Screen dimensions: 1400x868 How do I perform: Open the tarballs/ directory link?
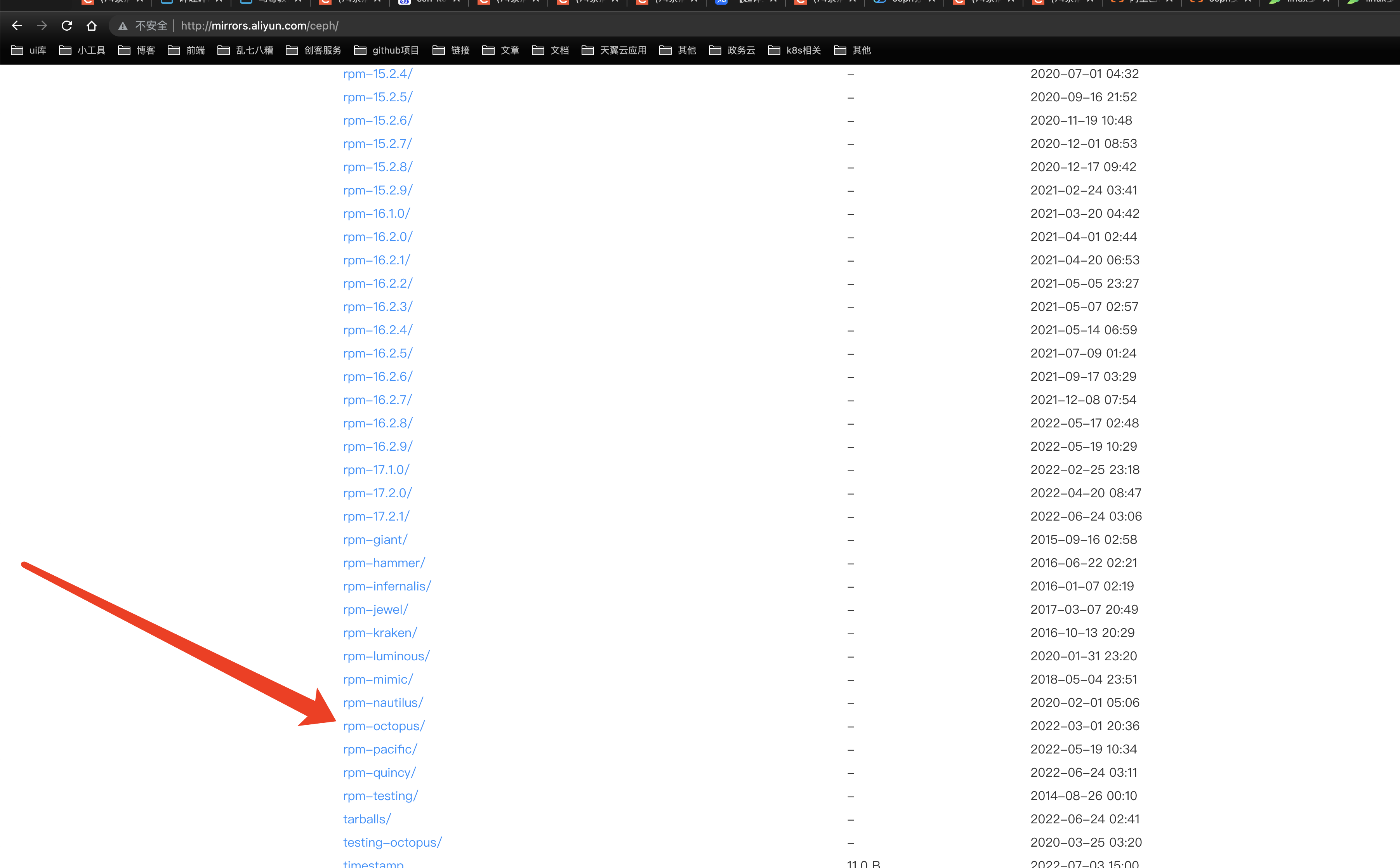[367, 819]
